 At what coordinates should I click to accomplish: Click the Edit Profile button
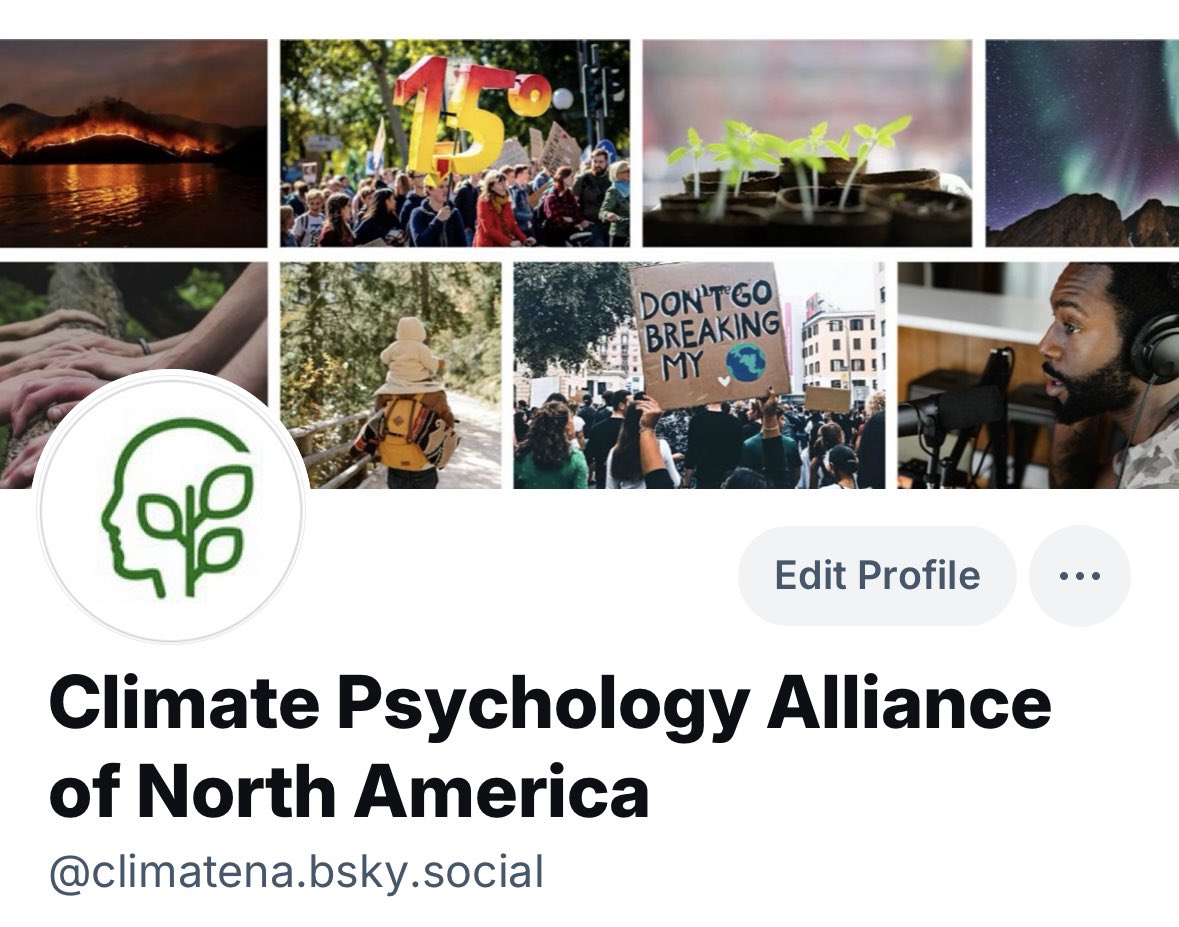[x=877, y=576]
